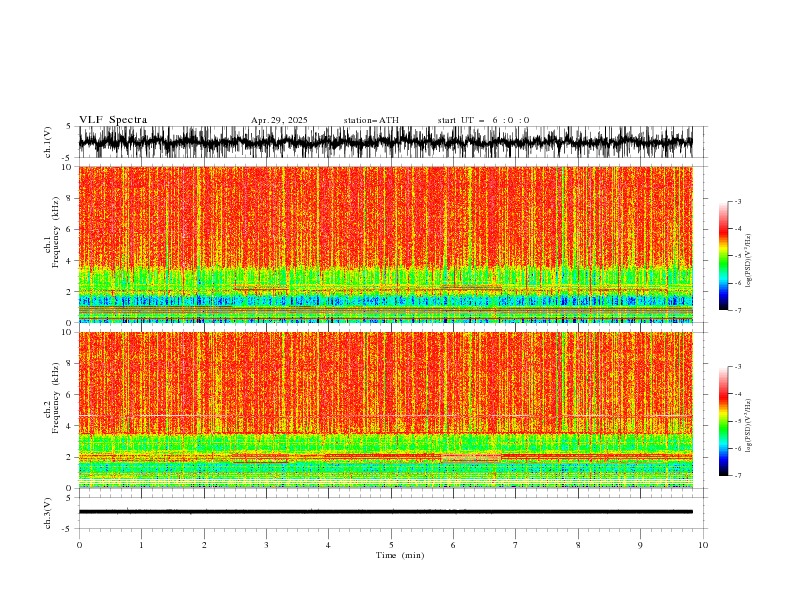The height and width of the screenshot is (612, 792).
Task: Click the 'ch.1(V)' waveform axis label
Action: (48, 142)
